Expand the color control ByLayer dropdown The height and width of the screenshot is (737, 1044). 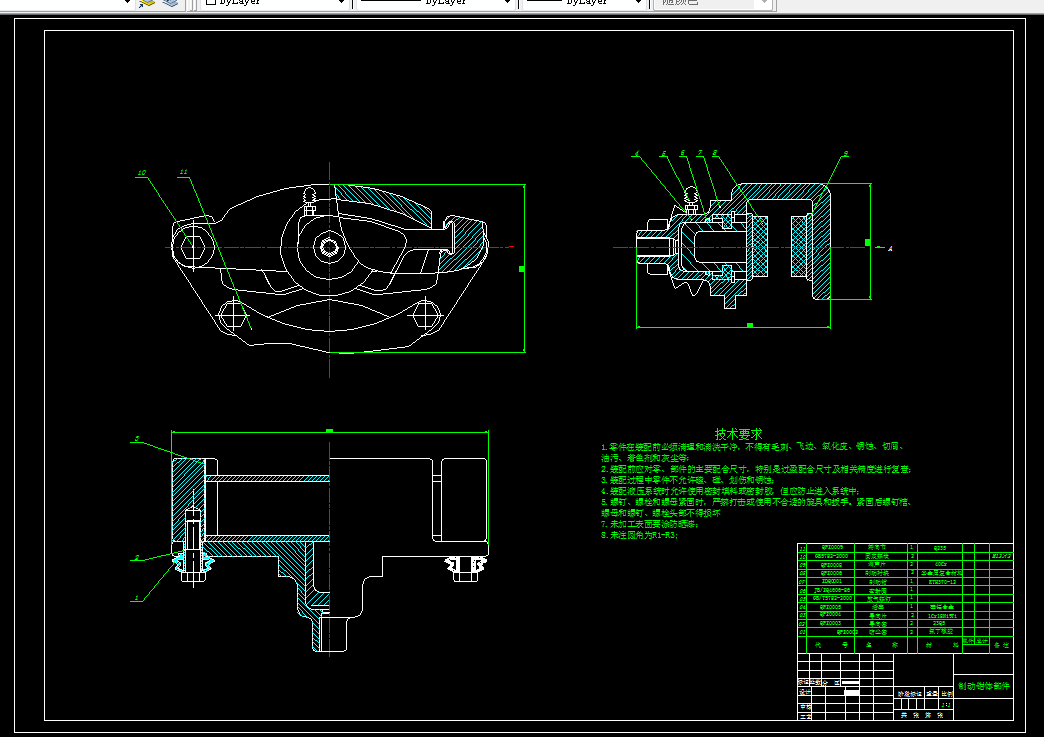[342, 3]
